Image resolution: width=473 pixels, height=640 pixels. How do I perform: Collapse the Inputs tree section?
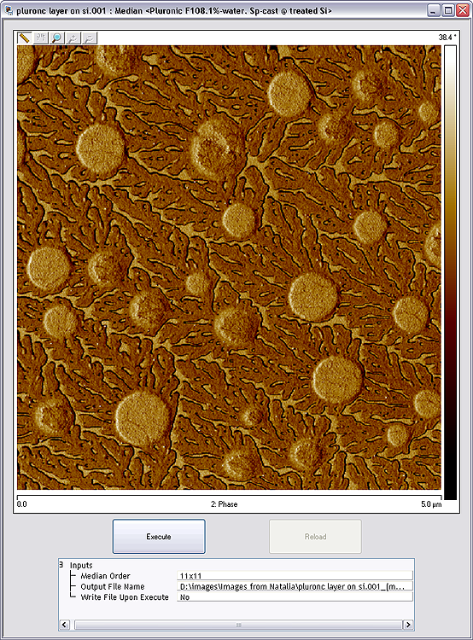point(61,565)
